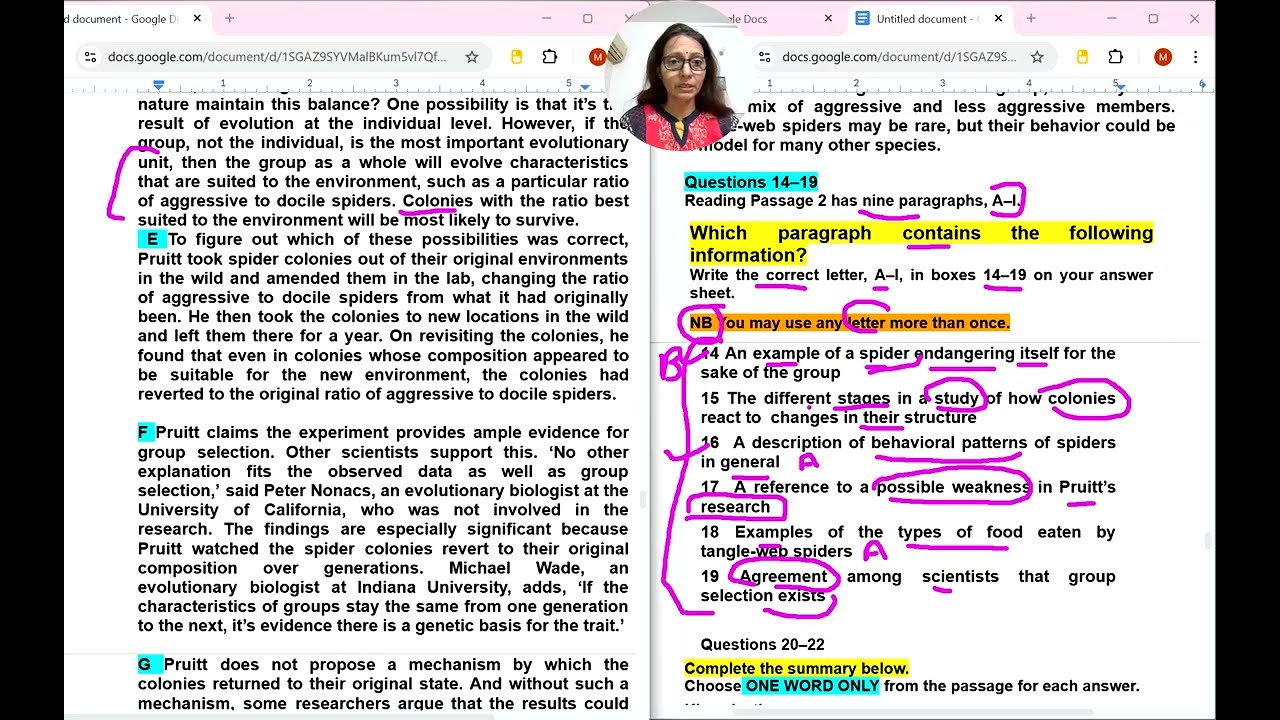Image resolution: width=1280 pixels, height=720 pixels.
Task: Click the left indent marker on left ruler
Action: coord(158,86)
